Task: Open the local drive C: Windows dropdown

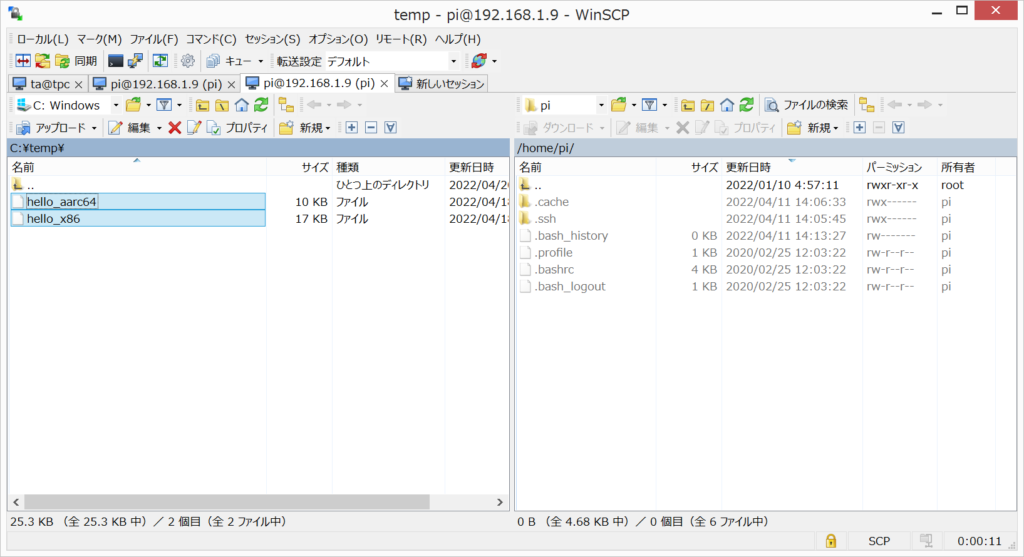Action: pos(68,105)
